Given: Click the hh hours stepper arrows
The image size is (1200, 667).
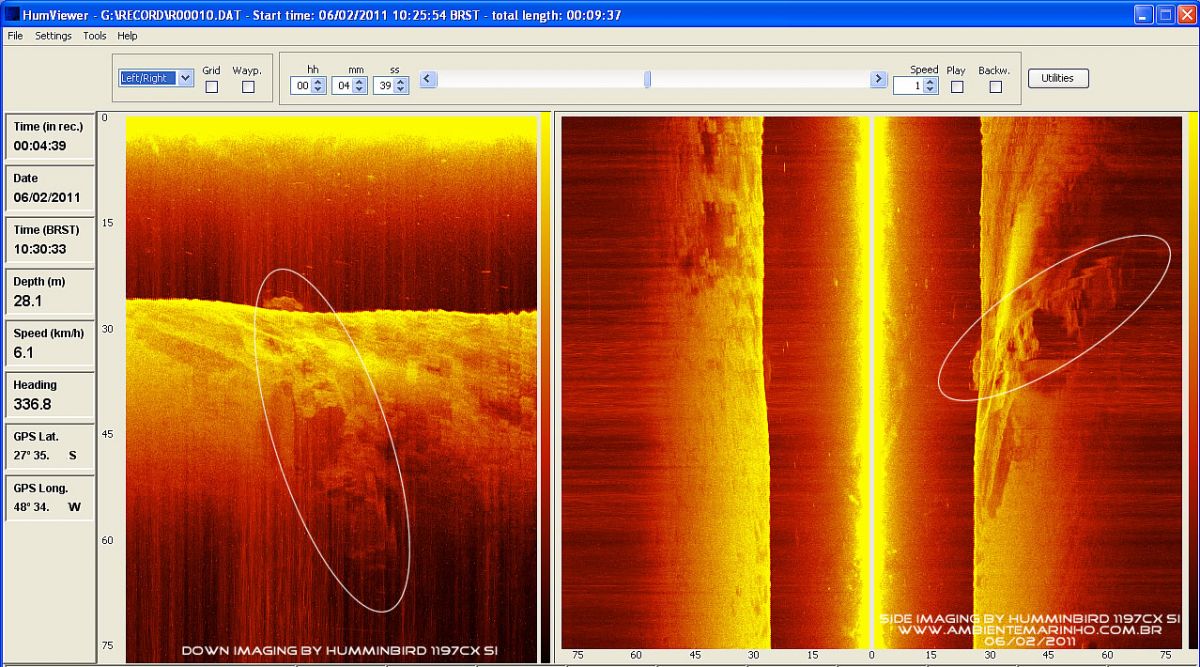Looking at the screenshot, I should pyautogui.click(x=318, y=86).
